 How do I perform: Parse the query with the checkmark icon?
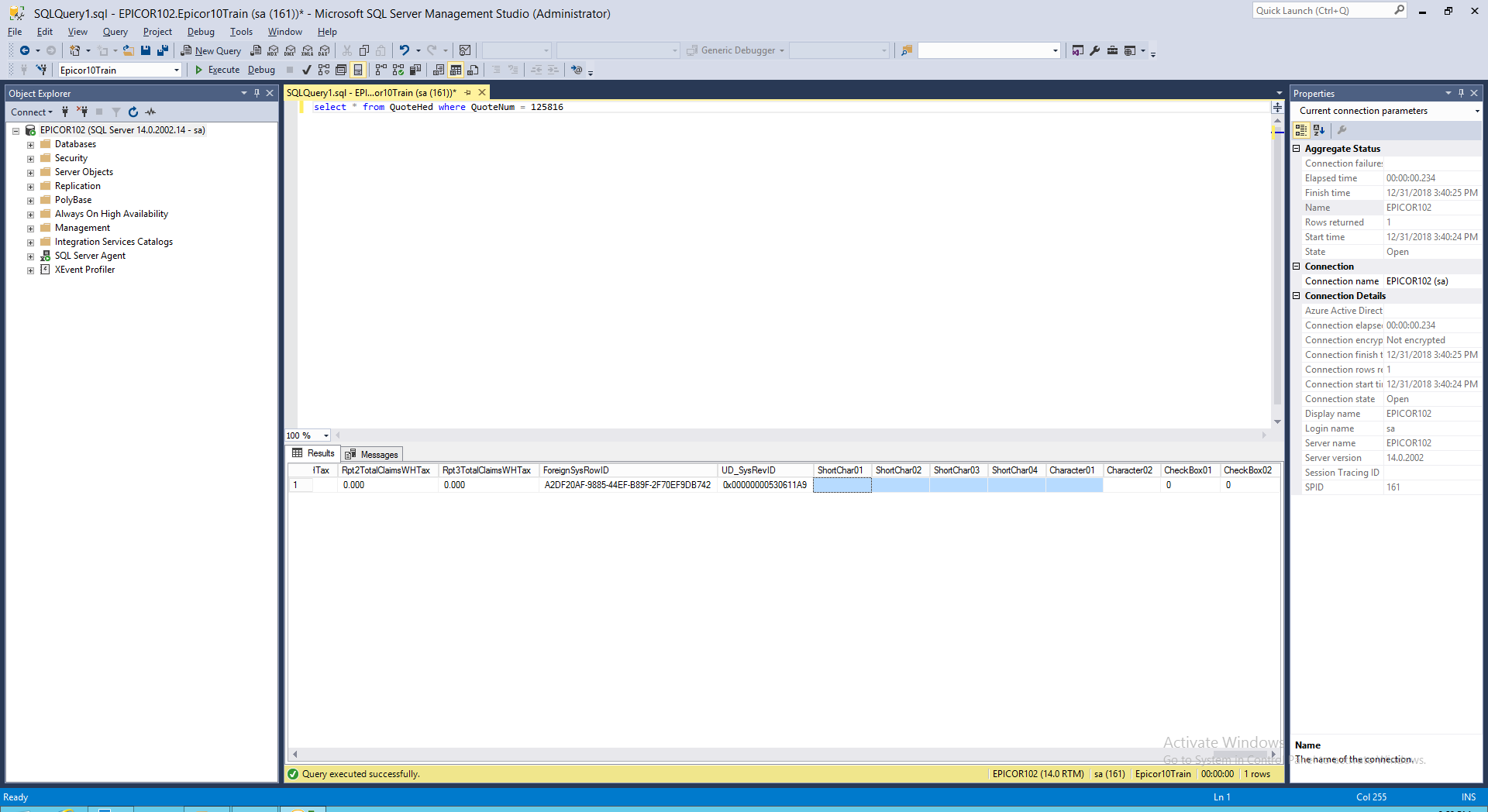pyautogui.click(x=307, y=70)
